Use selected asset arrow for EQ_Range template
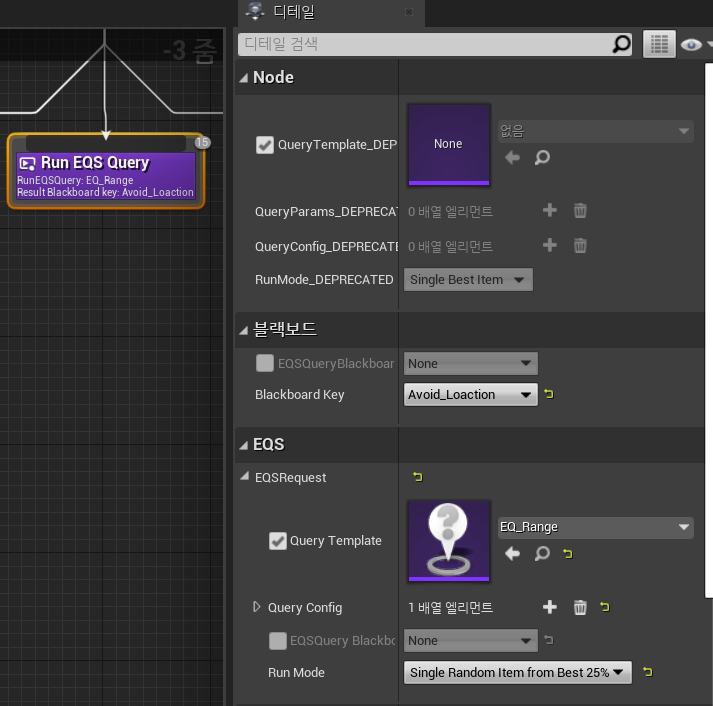The height and width of the screenshot is (706, 713). [512, 553]
